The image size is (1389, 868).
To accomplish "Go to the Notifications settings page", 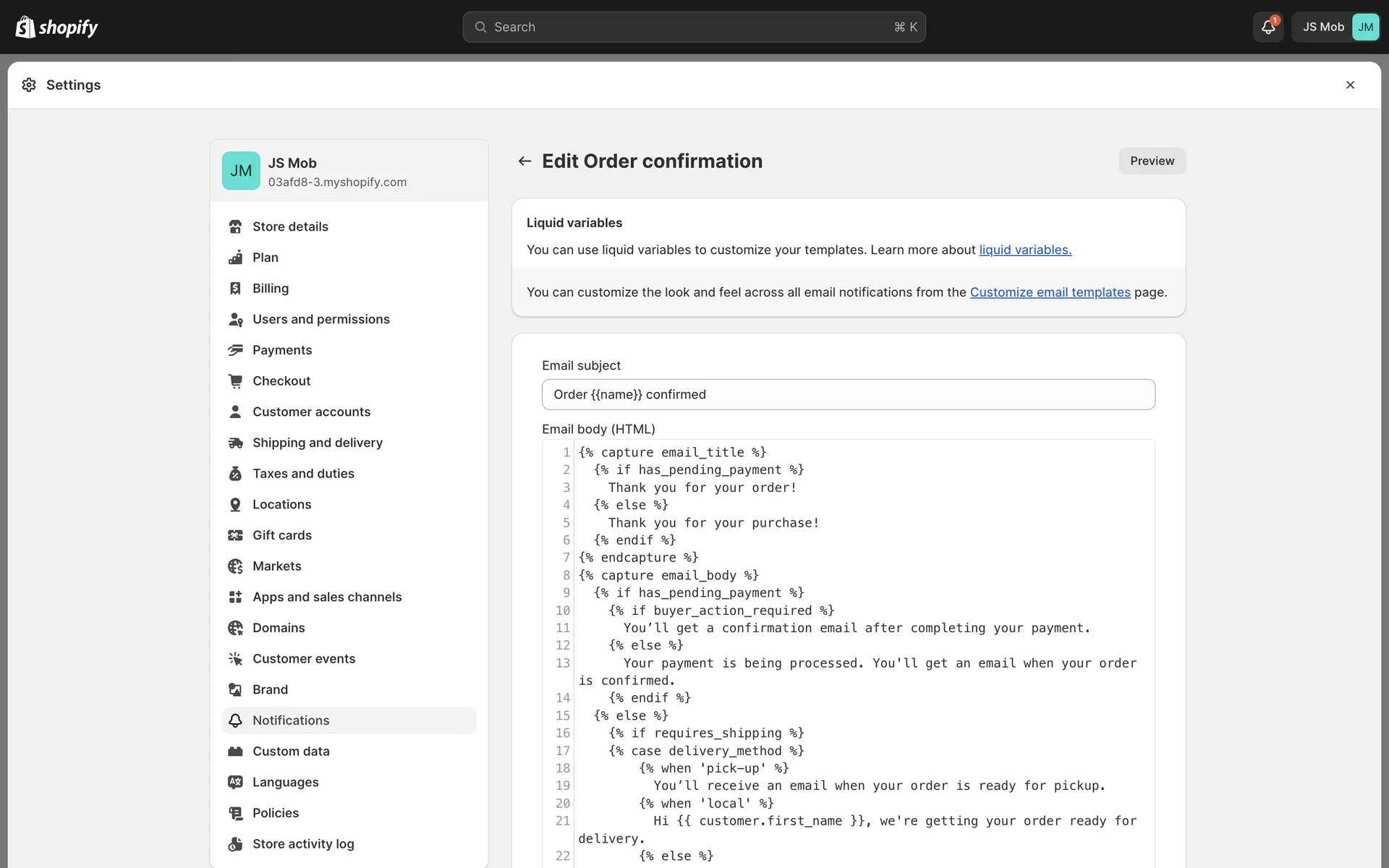I will click(290, 720).
